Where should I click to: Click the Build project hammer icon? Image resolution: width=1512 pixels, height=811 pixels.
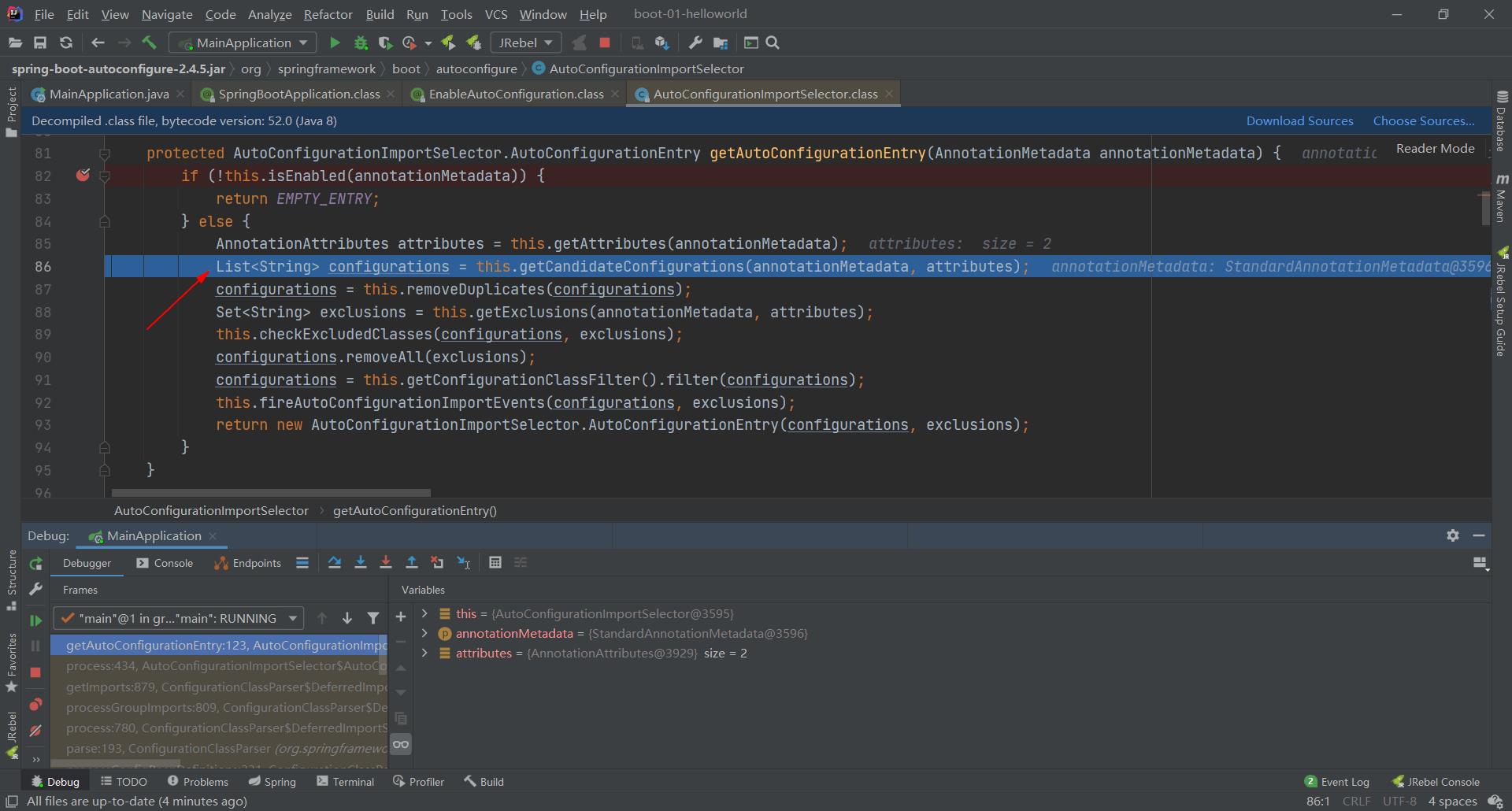coord(149,43)
